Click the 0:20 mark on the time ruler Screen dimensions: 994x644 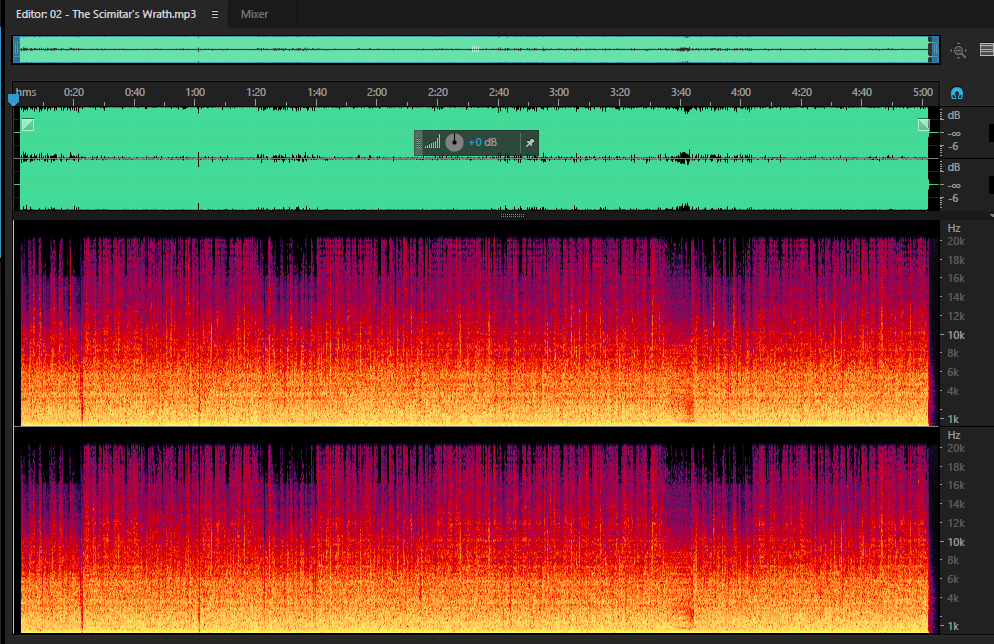[x=74, y=93]
